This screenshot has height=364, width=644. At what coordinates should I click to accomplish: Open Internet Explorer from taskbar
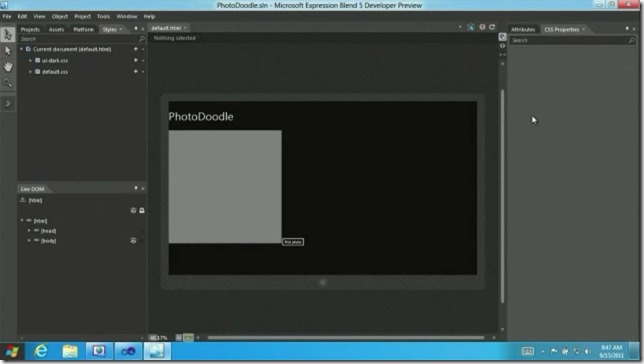pyautogui.click(x=41, y=351)
